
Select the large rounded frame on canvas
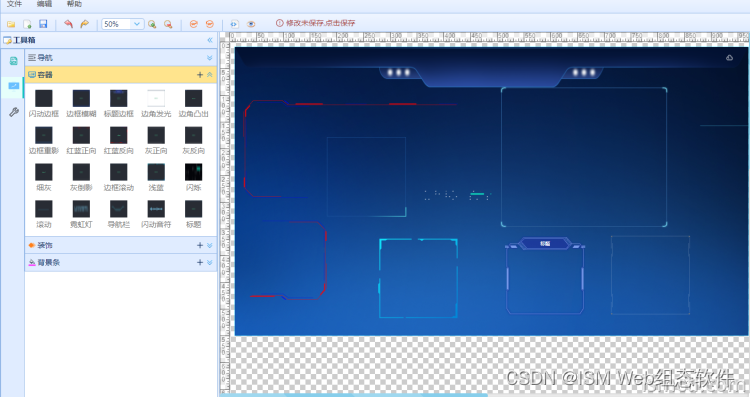[x=584, y=157]
